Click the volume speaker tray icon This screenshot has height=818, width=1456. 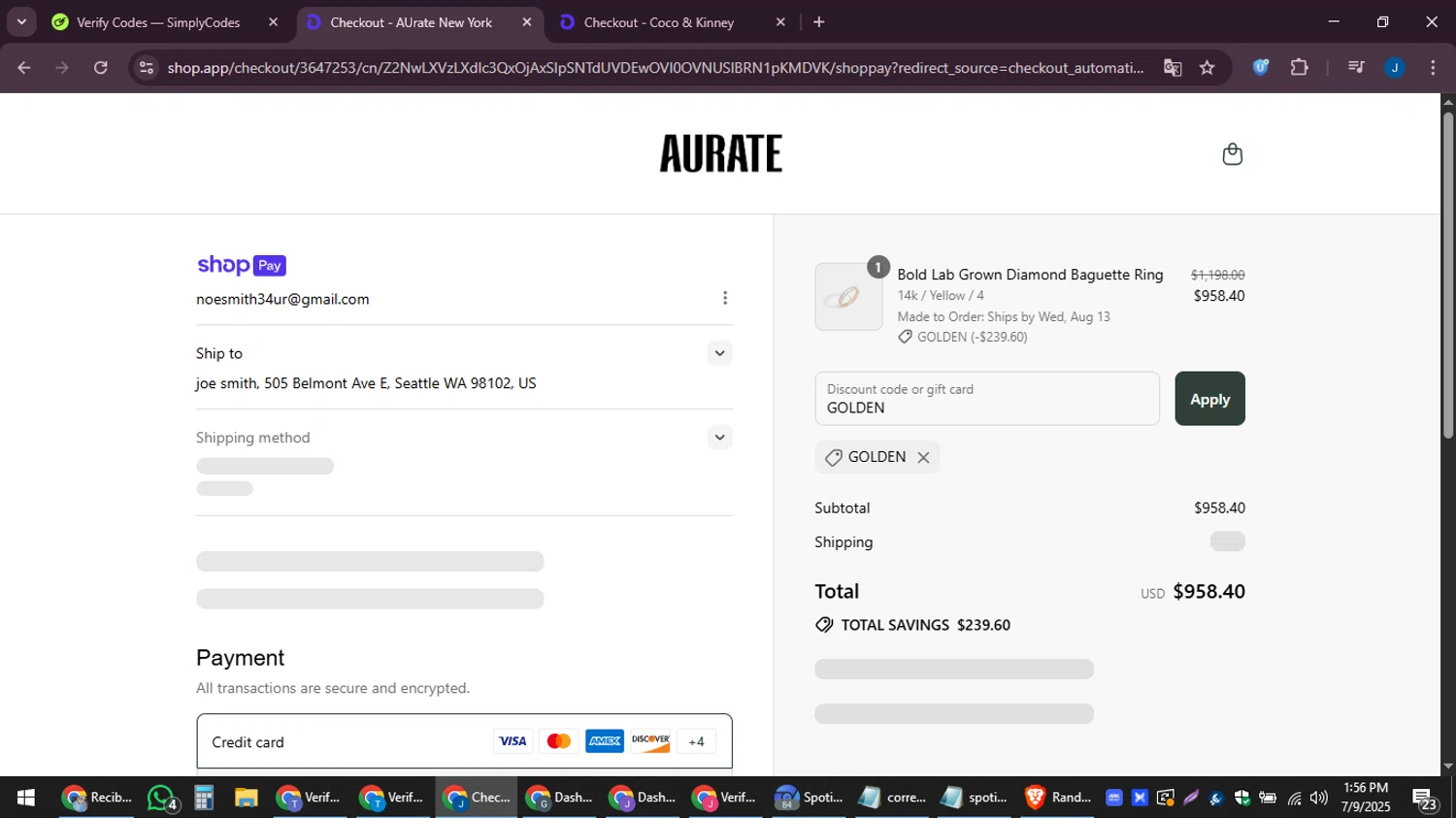pos(1318,798)
